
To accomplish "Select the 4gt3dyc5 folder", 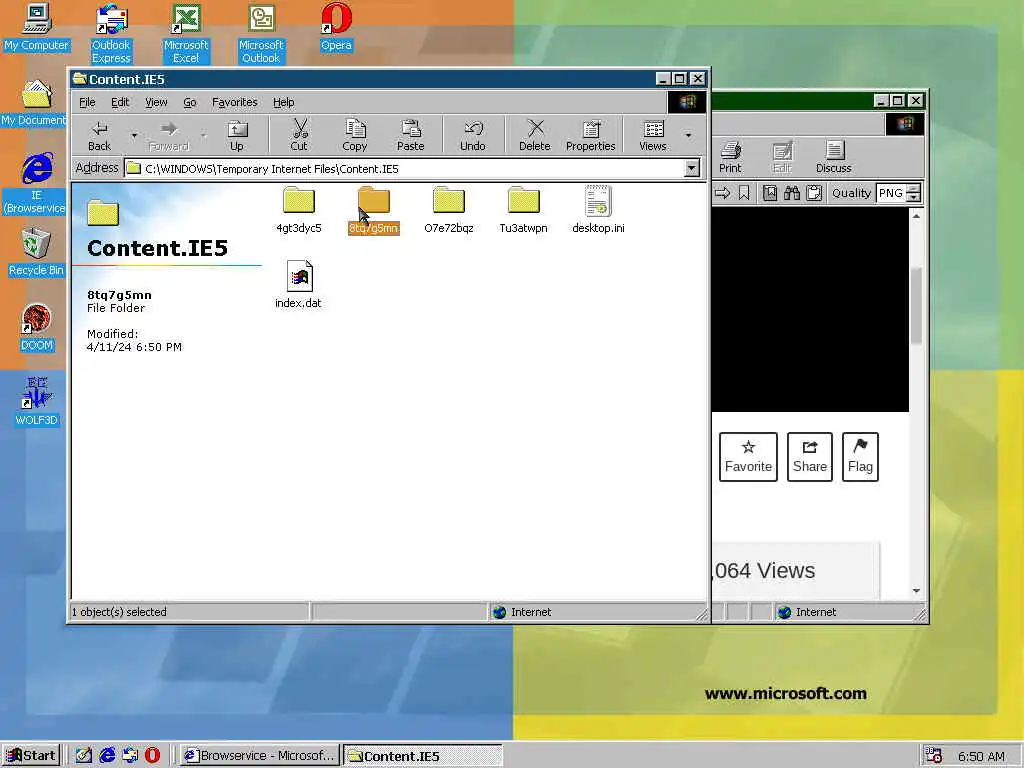I will click(298, 210).
